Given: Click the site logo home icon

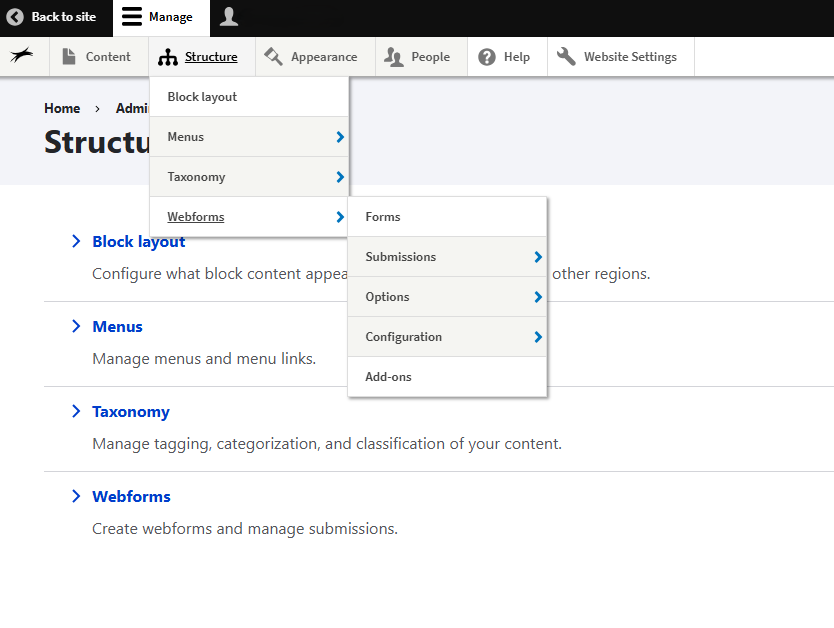Looking at the screenshot, I should coord(22,55).
